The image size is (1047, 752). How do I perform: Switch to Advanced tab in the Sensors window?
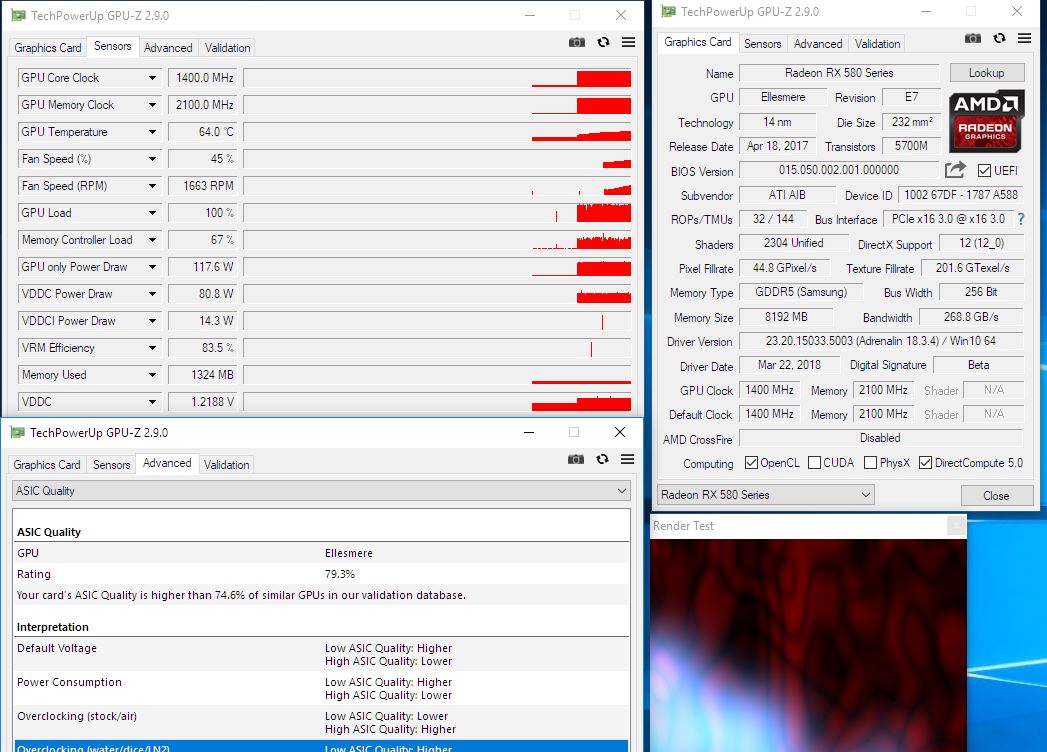click(x=168, y=47)
